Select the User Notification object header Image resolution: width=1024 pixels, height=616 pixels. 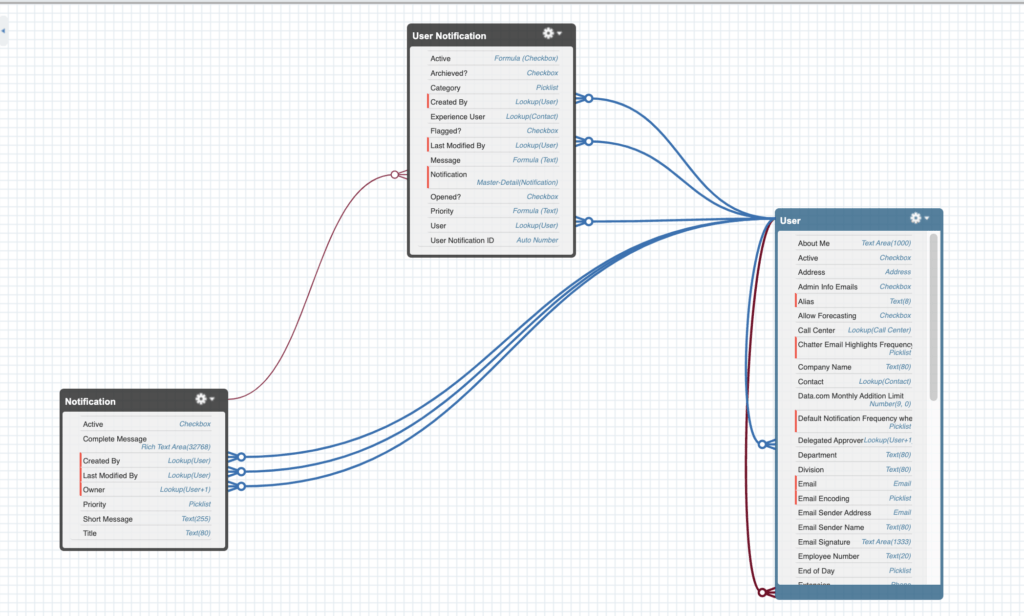click(450, 36)
